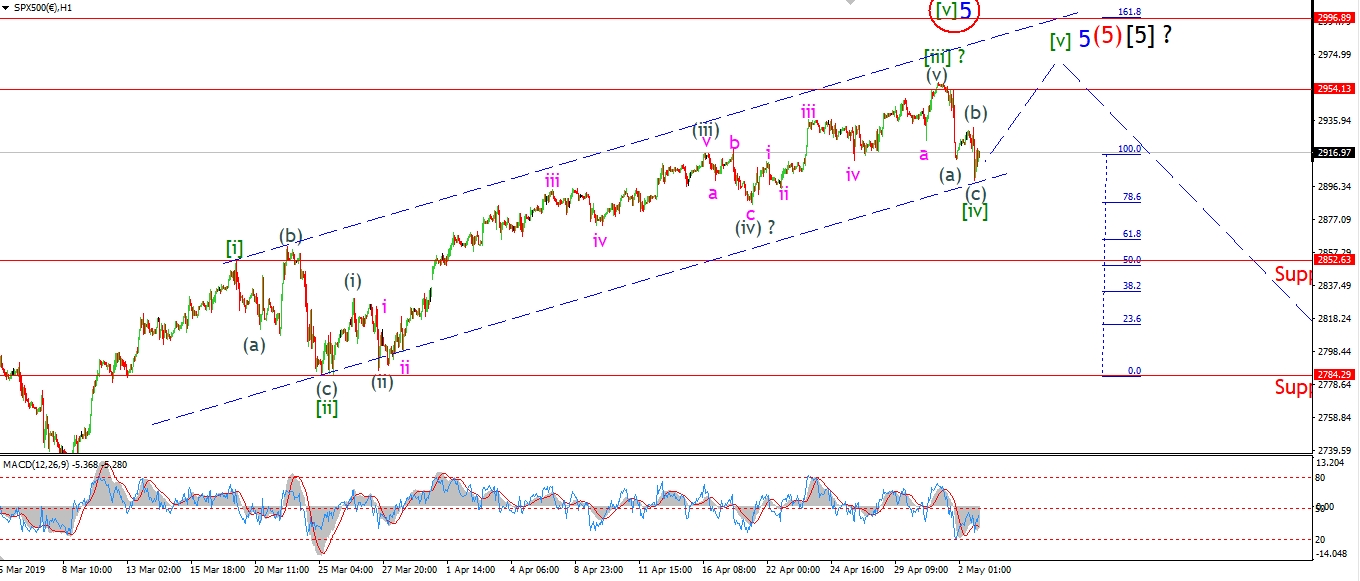Click the 20 Mar 11:00 date label
This screenshot has height=581, width=1360.
(x=281, y=570)
